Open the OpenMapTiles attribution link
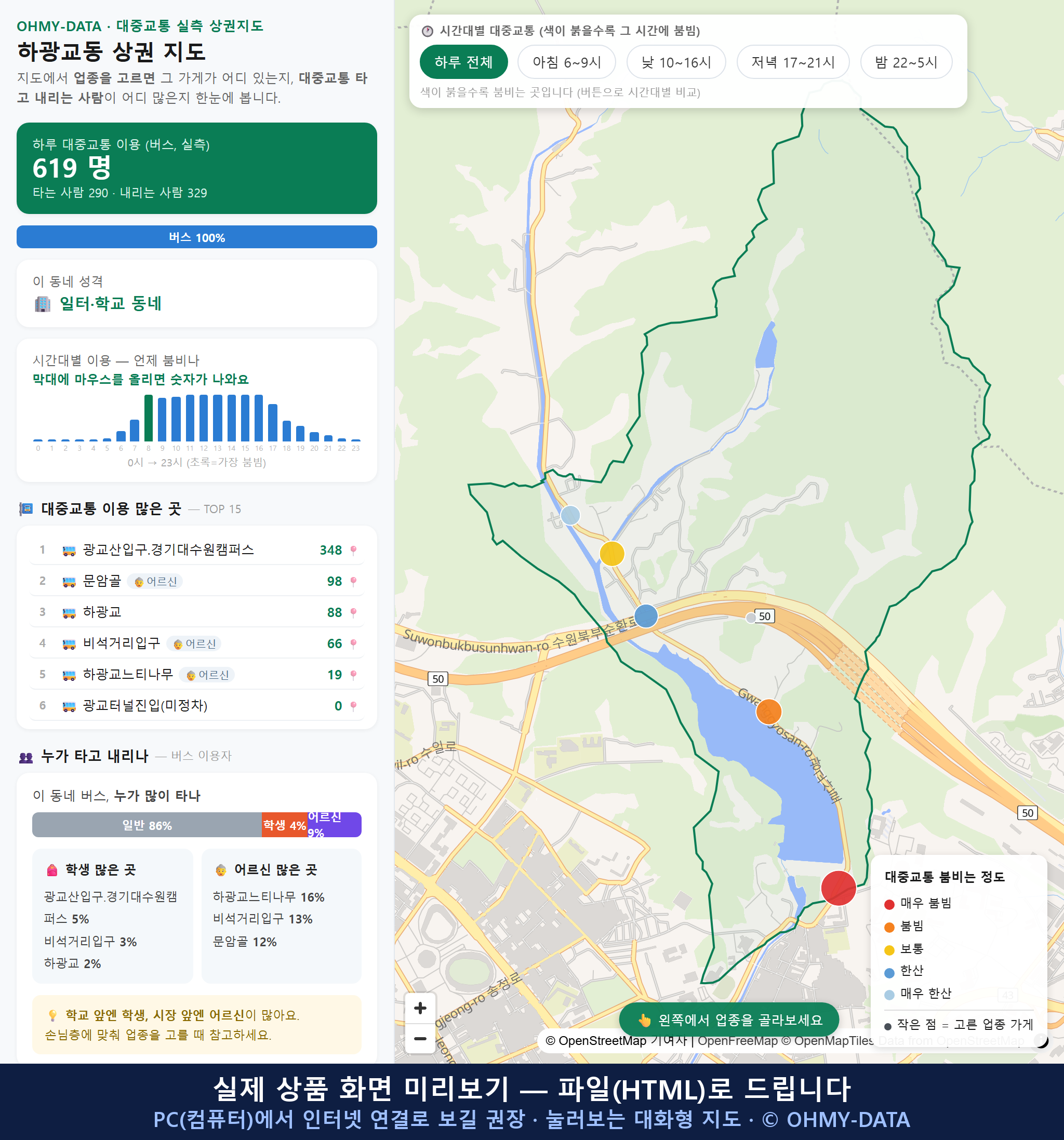Image resolution: width=1064 pixels, height=1140 pixels. pyautogui.click(x=828, y=1040)
